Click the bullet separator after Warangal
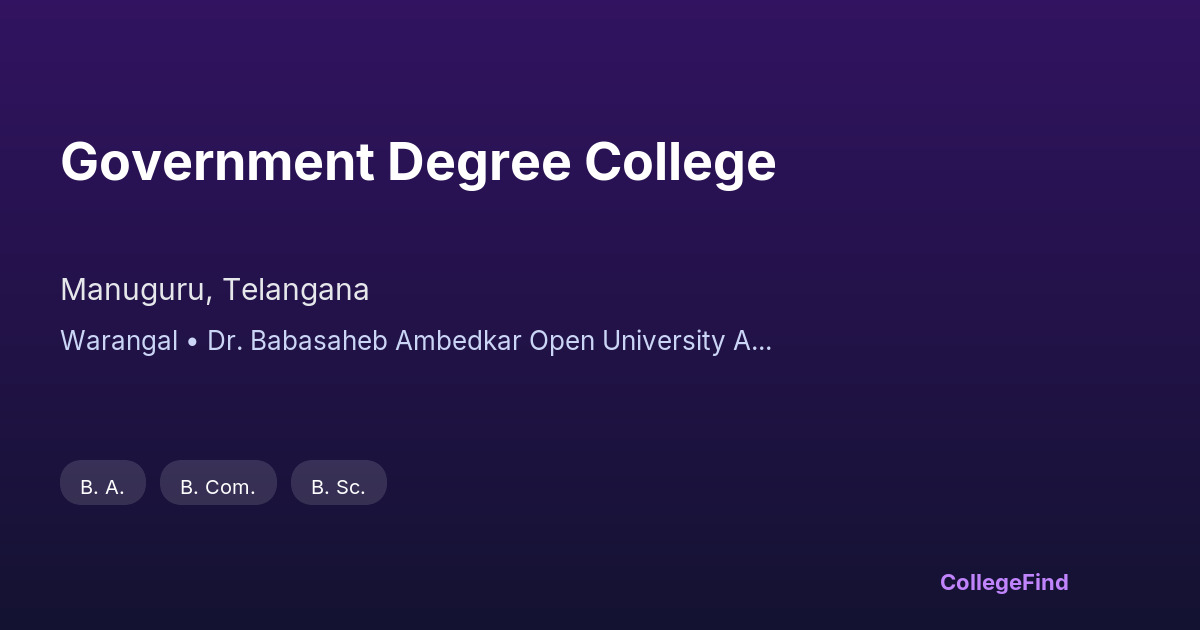1200x630 pixels. (192, 342)
